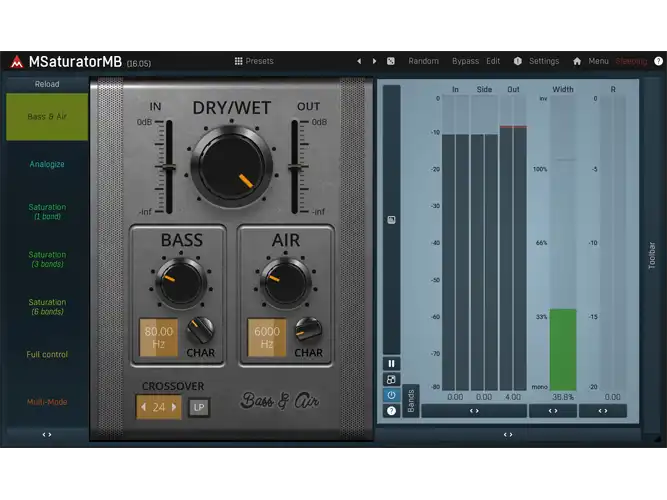Toggle Bypass in the header
The image size is (667, 500).
pyautogui.click(x=465, y=61)
